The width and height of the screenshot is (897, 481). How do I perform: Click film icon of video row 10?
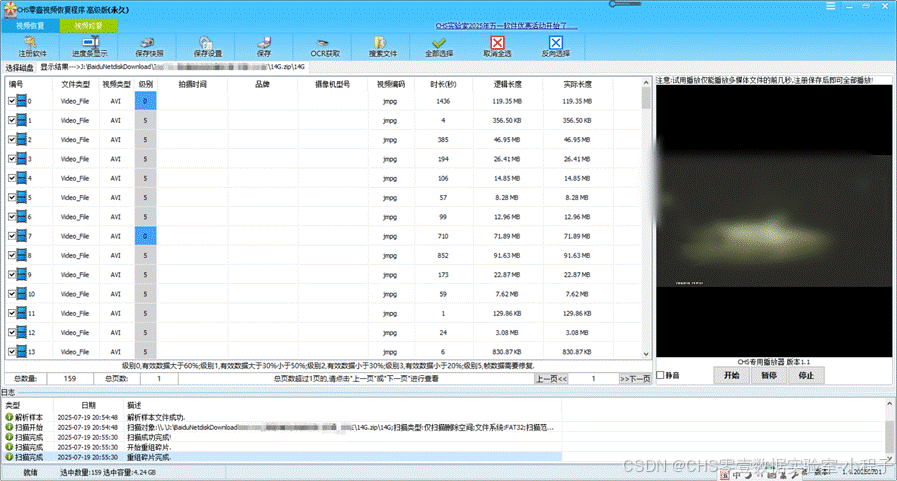tap(22, 294)
